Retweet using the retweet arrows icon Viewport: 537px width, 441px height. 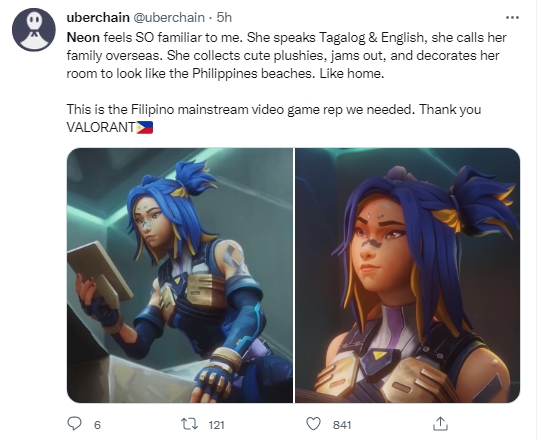[x=189, y=424]
